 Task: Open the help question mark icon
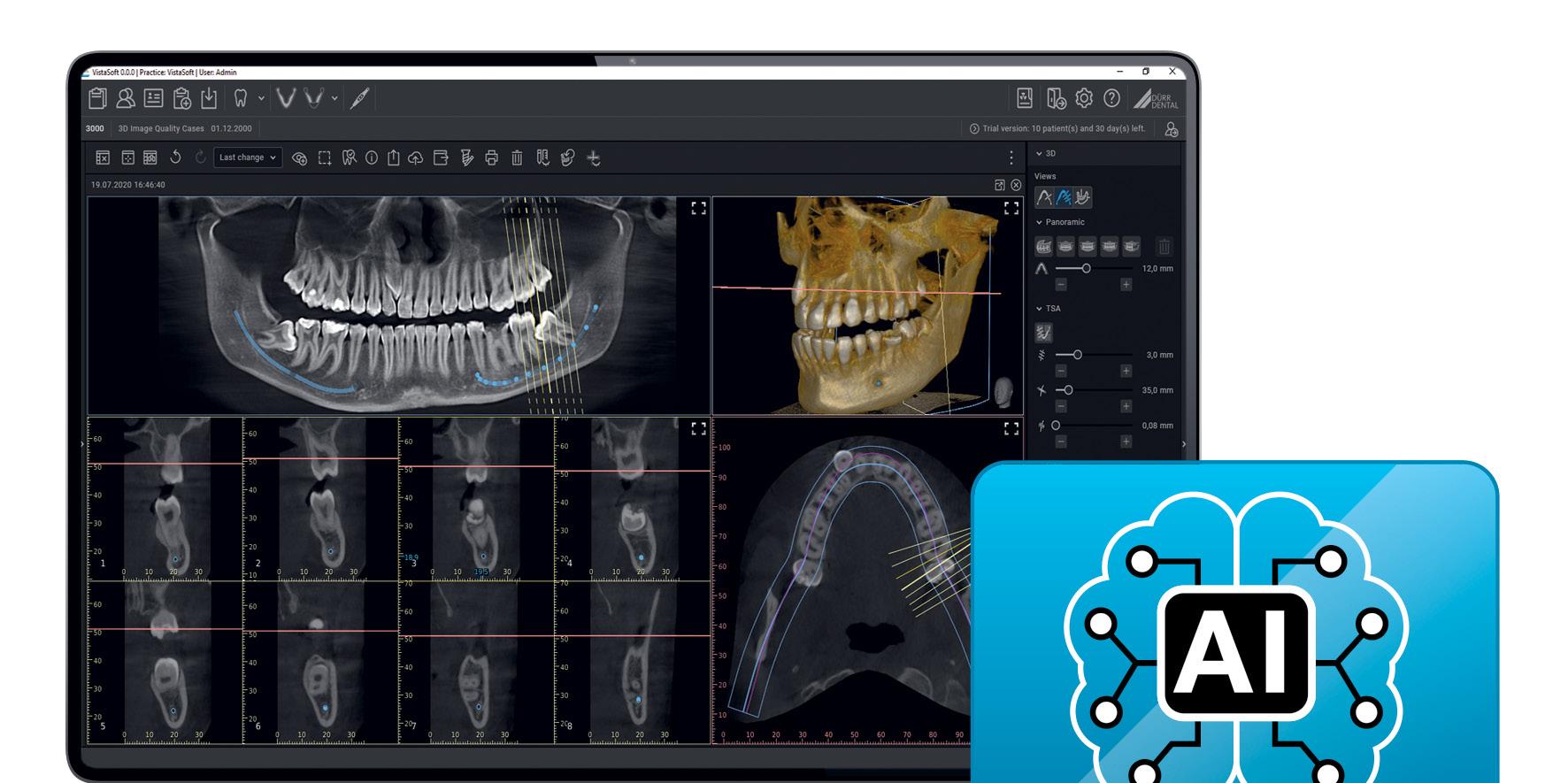(x=1111, y=98)
